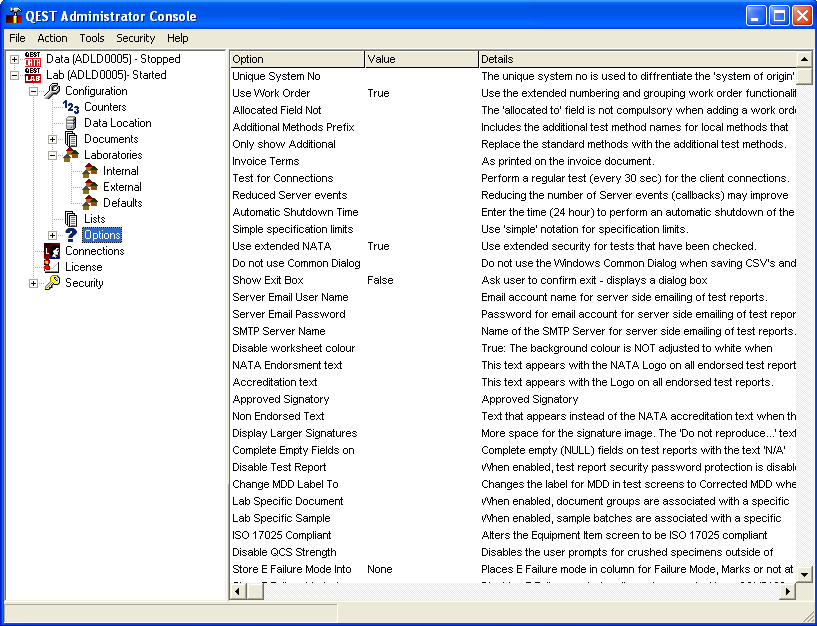
Task: Click the Lab (ADLD0005) server icon
Action: [x=33, y=75]
